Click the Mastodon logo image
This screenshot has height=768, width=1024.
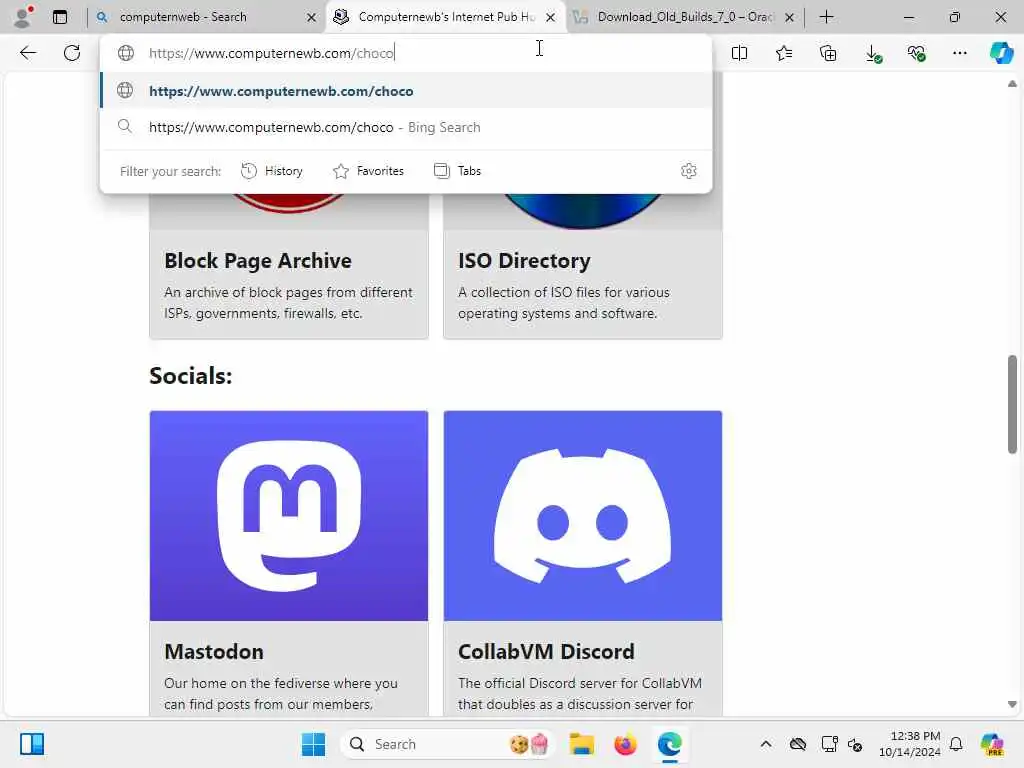[x=289, y=515]
